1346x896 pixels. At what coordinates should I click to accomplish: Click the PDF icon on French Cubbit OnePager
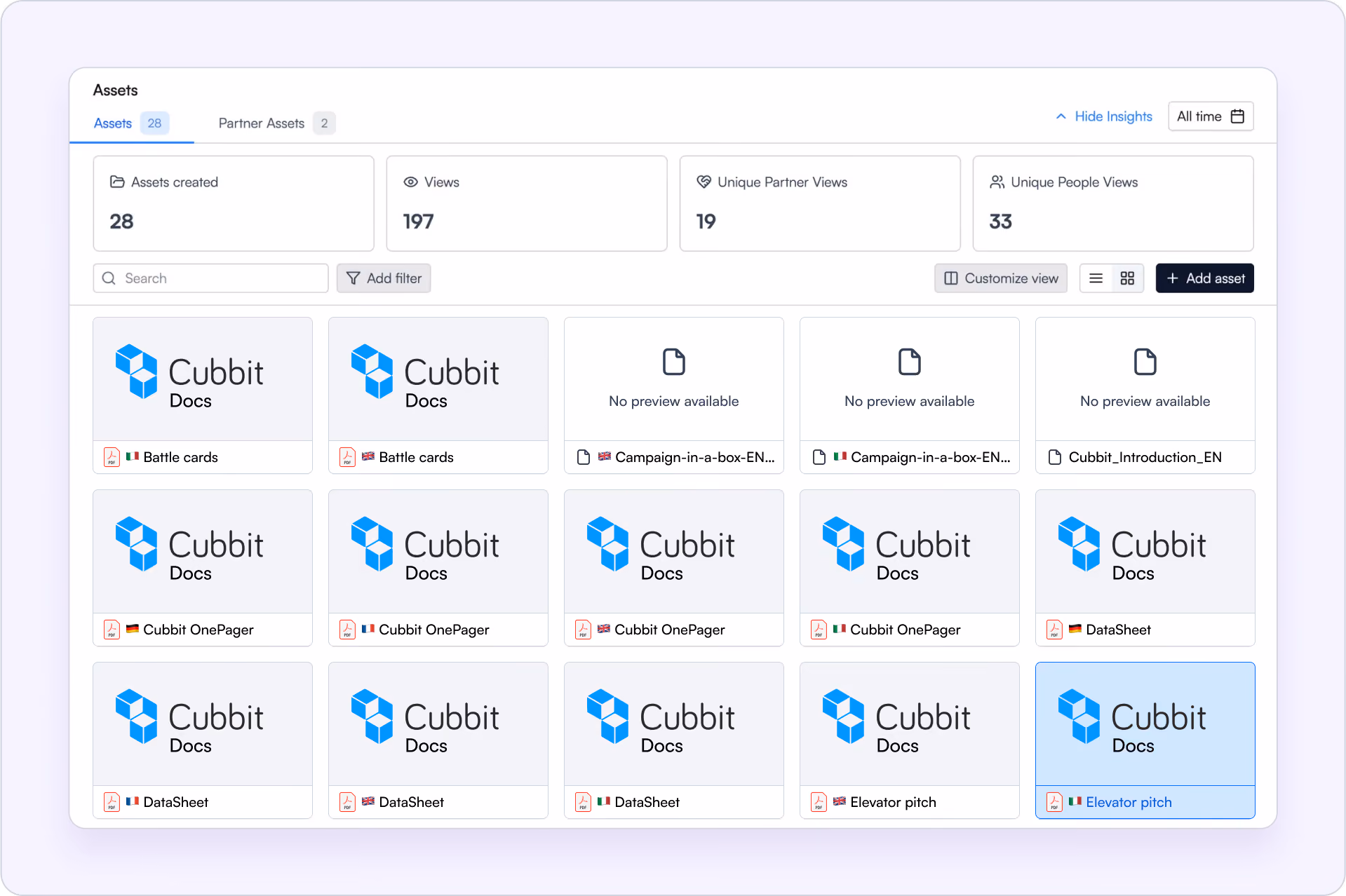point(347,630)
